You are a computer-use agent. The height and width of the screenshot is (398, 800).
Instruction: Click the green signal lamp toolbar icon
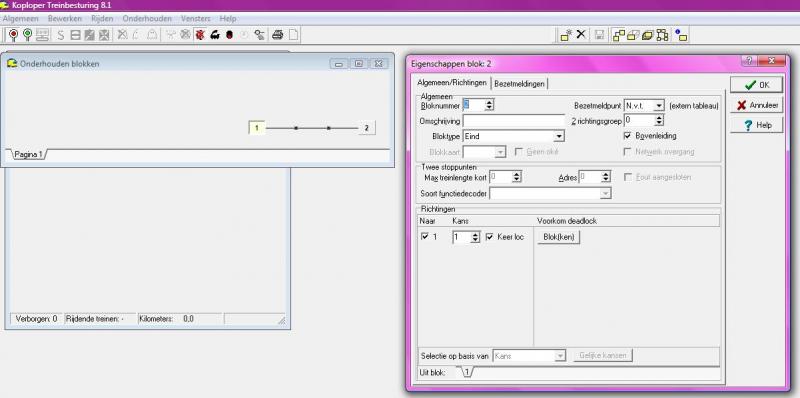[28, 35]
